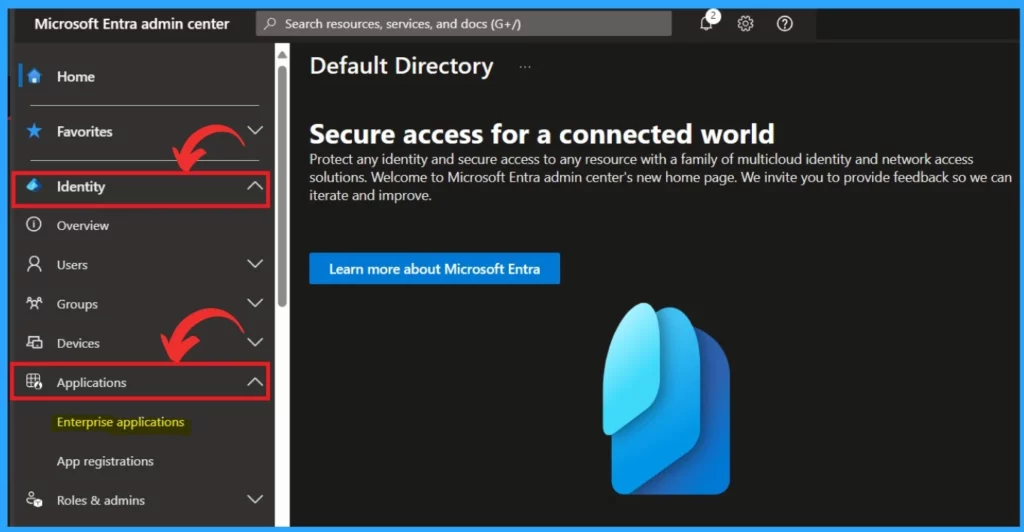Expand the Groups submenu chevron

click(255, 303)
